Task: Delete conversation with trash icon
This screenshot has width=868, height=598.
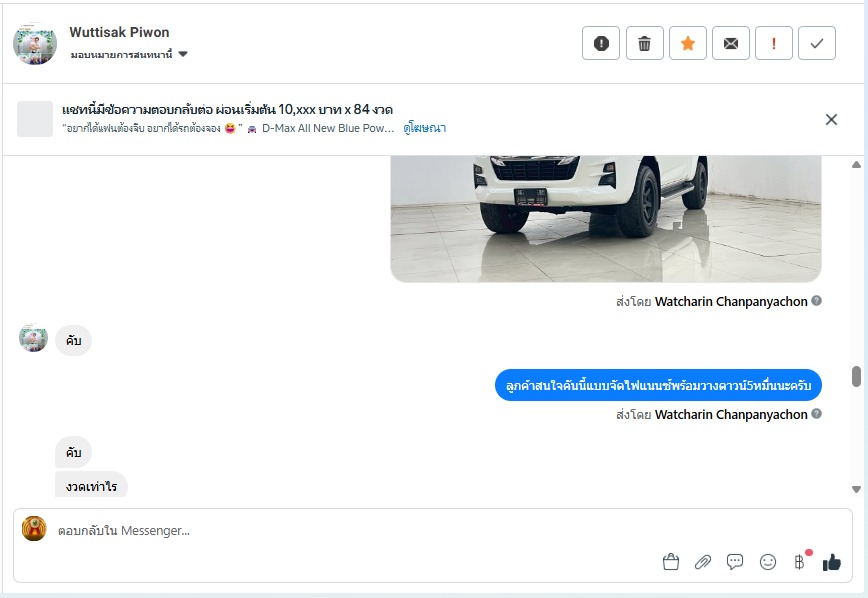Action: pos(644,43)
